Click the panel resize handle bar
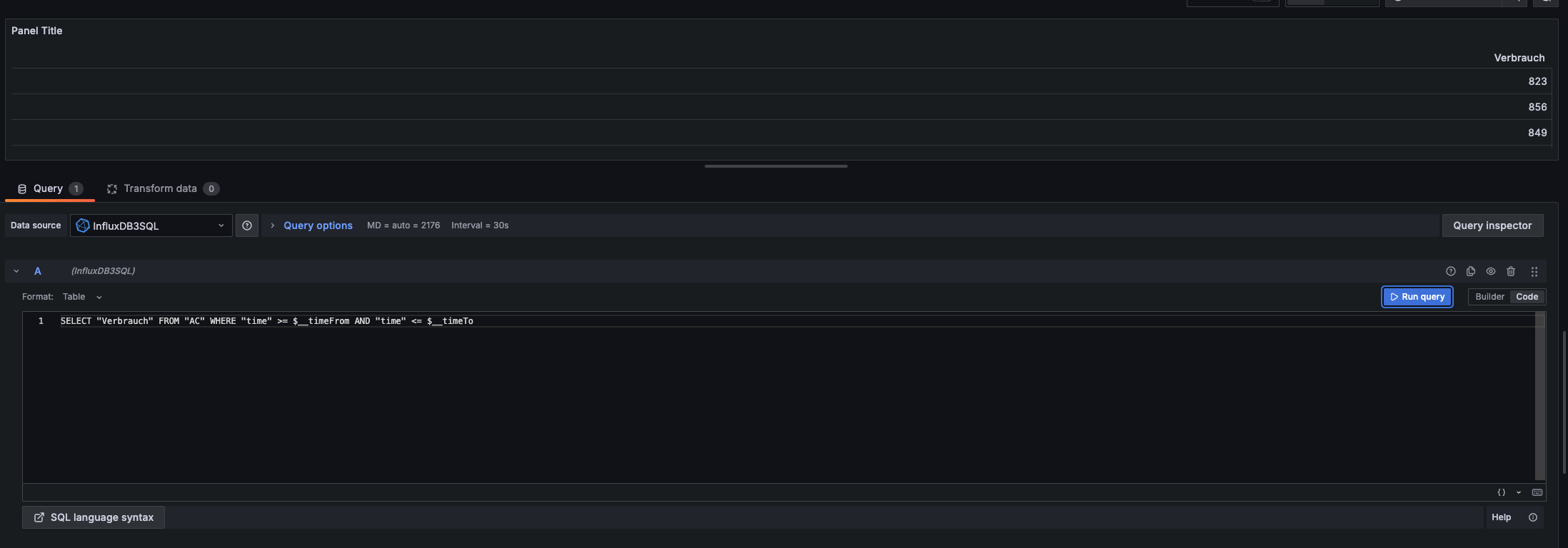This screenshot has width=1568, height=548. [x=776, y=166]
